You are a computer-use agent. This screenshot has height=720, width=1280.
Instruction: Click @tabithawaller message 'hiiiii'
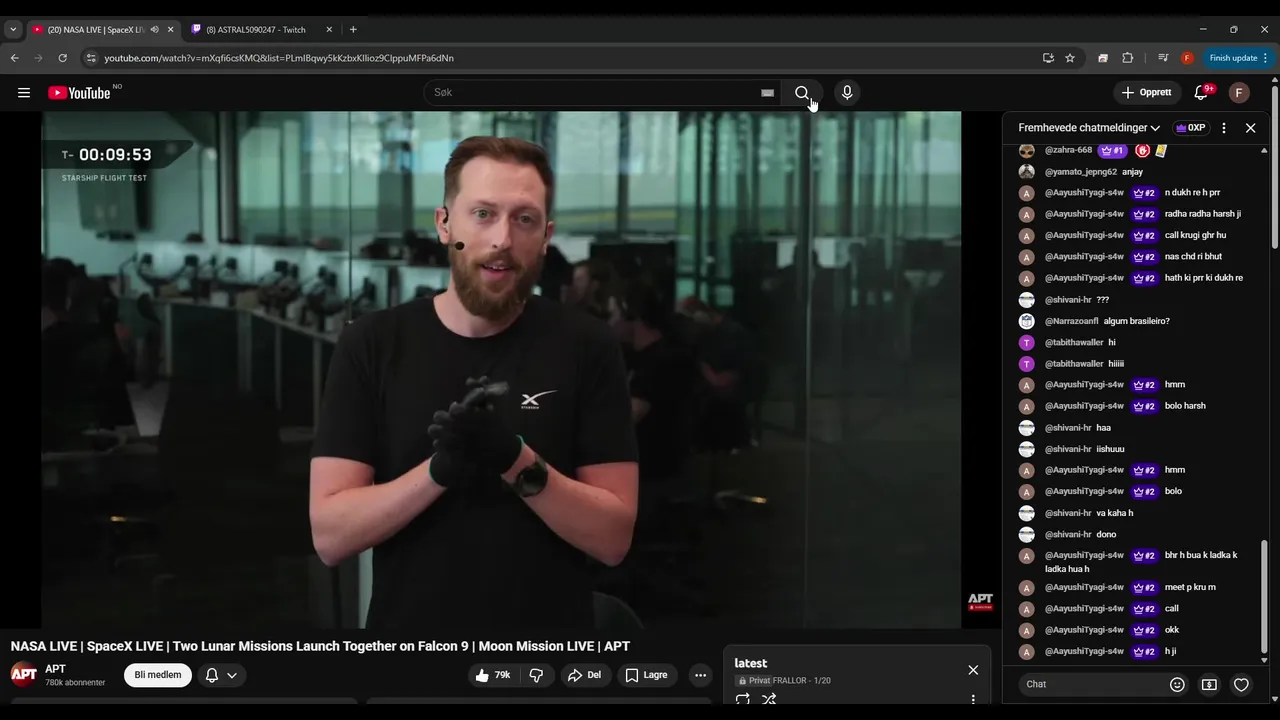1116,364
